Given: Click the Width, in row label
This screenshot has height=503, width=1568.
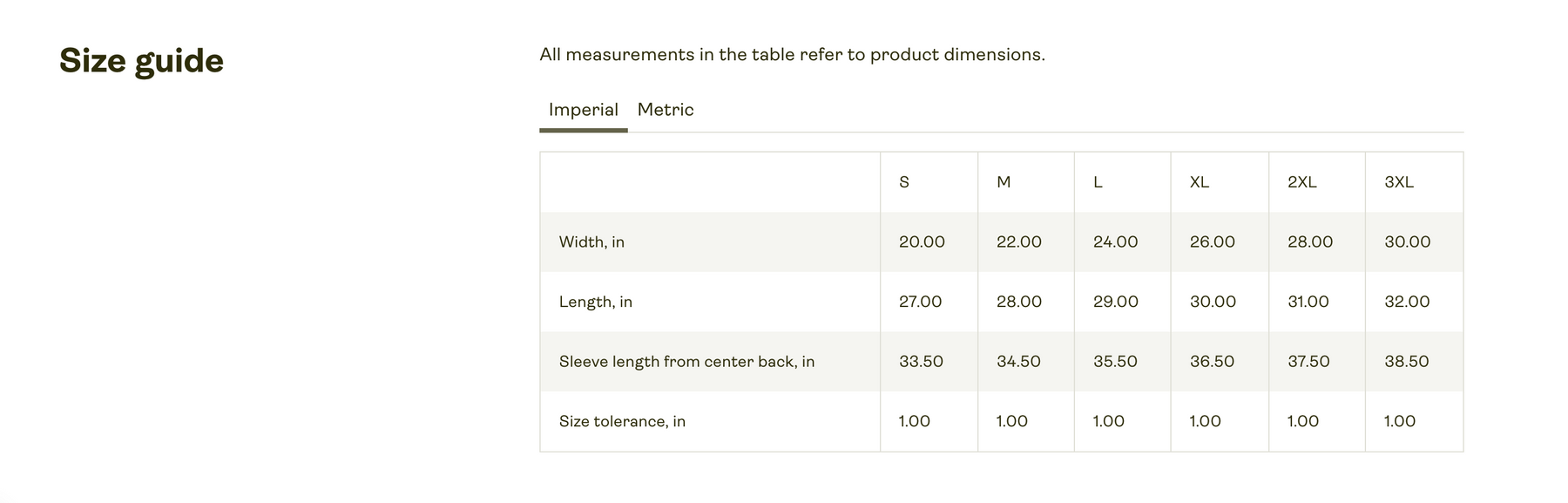Looking at the screenshot, I should [x=591, y=242].
